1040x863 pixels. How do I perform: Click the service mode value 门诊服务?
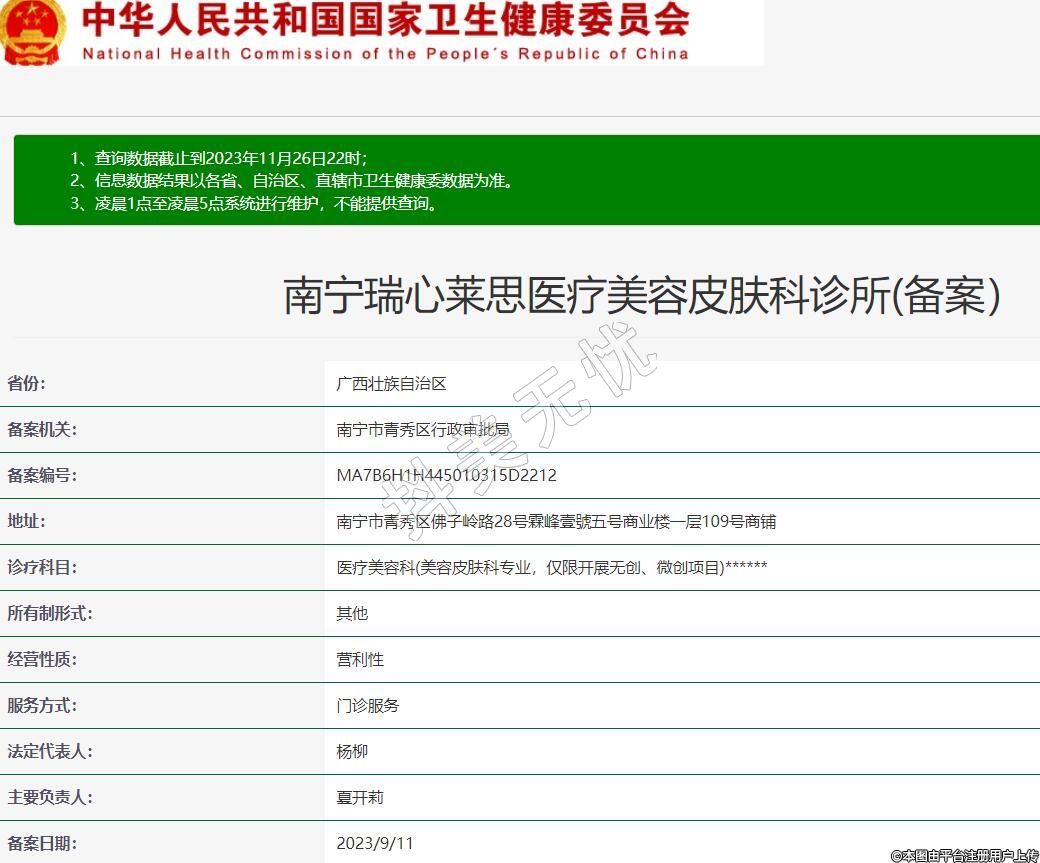[368, 706]
